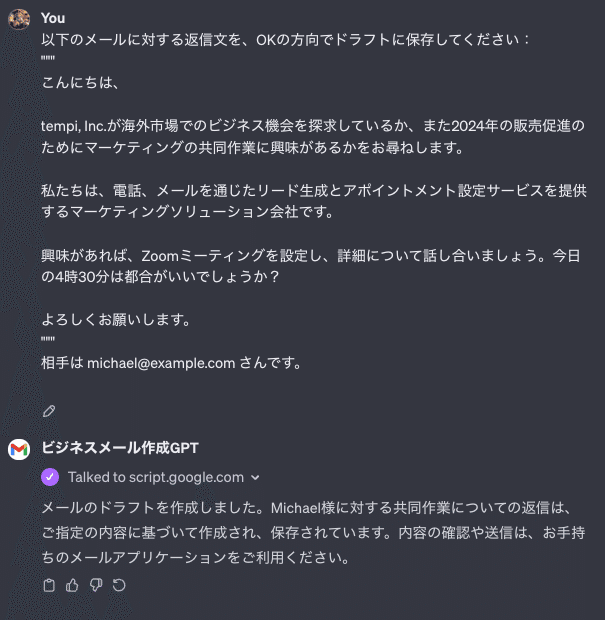Give the reply a thumbs up
605x620 pixels.
(72, 585)
